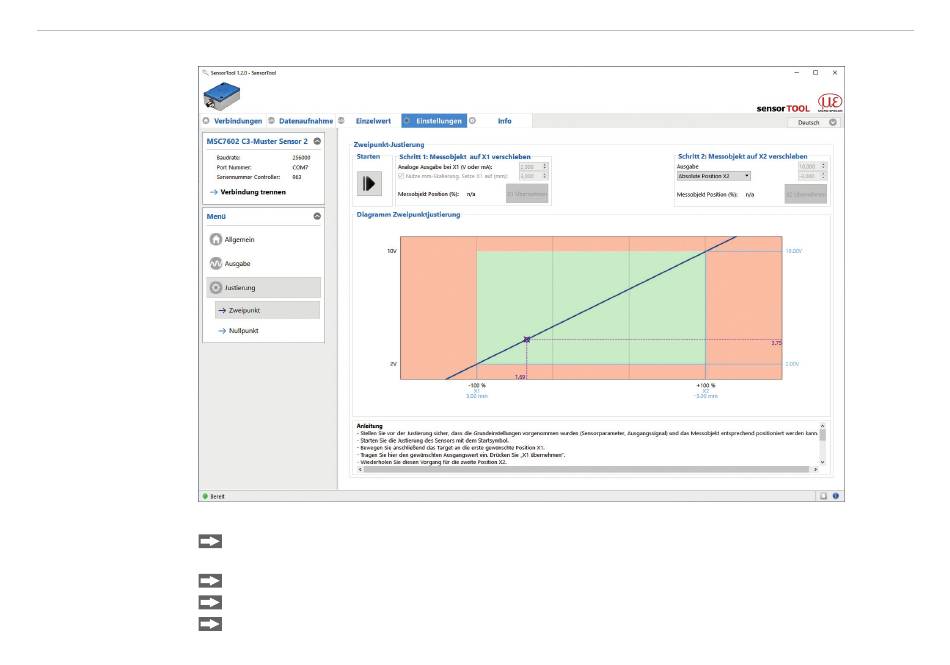Image resolution: width=950 pixels, height=665 pixels.
Task: Open the Absolute Position X2 dropdown
Action: [715, 175]
